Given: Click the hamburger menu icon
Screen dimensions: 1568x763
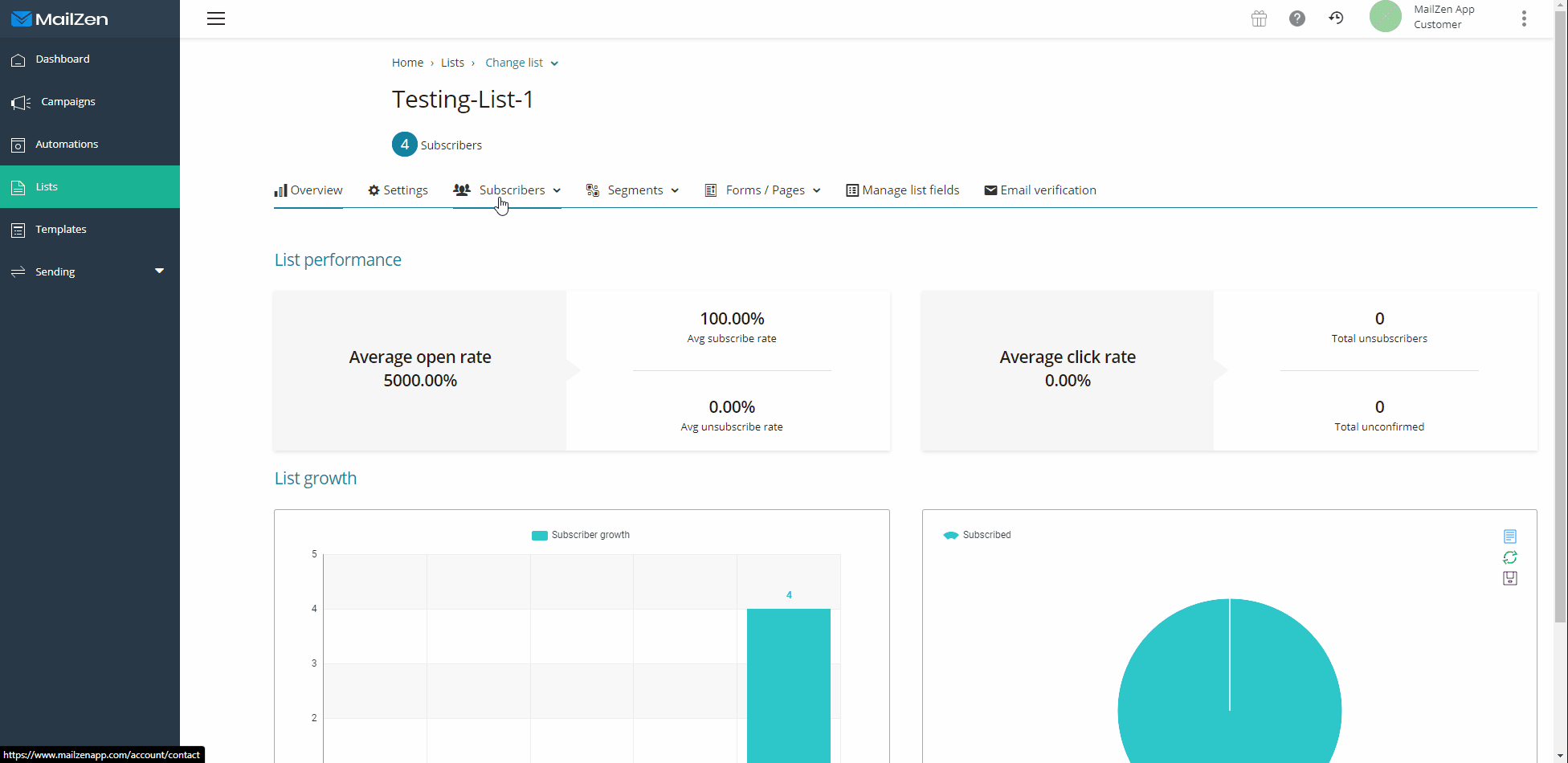Looking at the screenshot, I should (216, 18).
